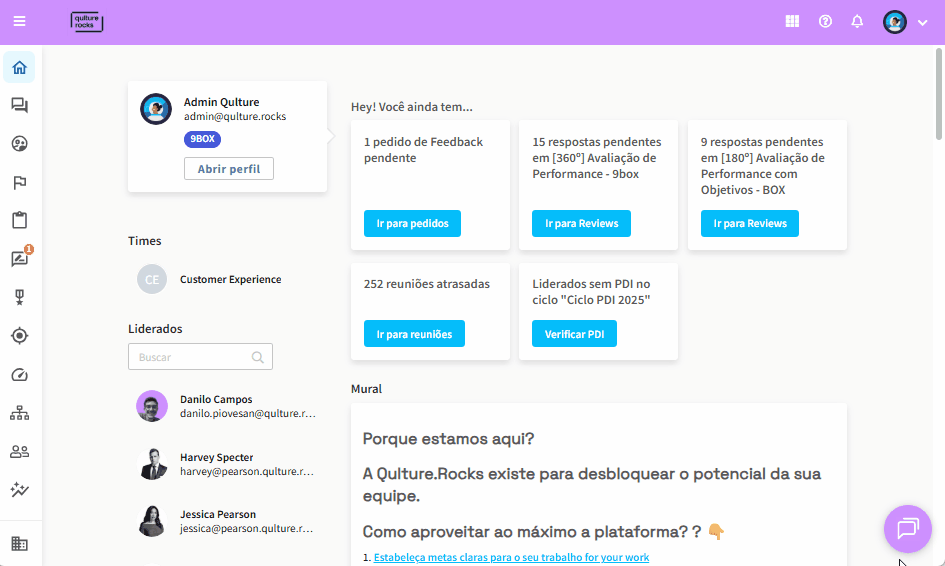Image resolution: width=945 pixels, height=566 pixels.
Task: Expand the user avatar dropdown chevron
Action: (x=922, y=22)
